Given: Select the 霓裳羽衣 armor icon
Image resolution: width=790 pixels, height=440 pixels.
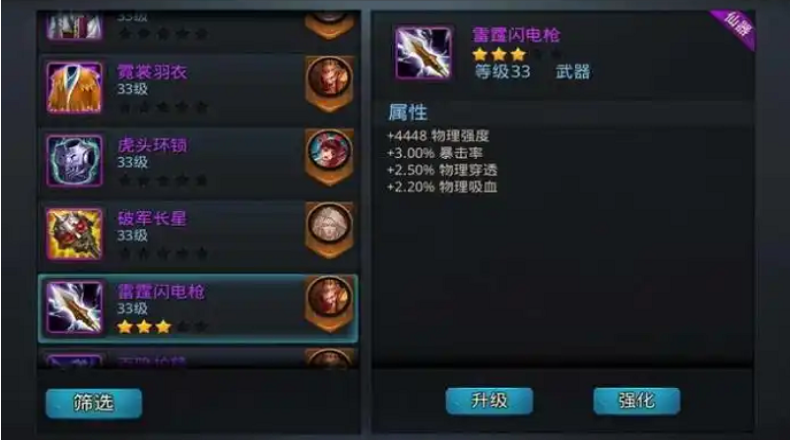Looking at the screenshot, I should point(75,88).
